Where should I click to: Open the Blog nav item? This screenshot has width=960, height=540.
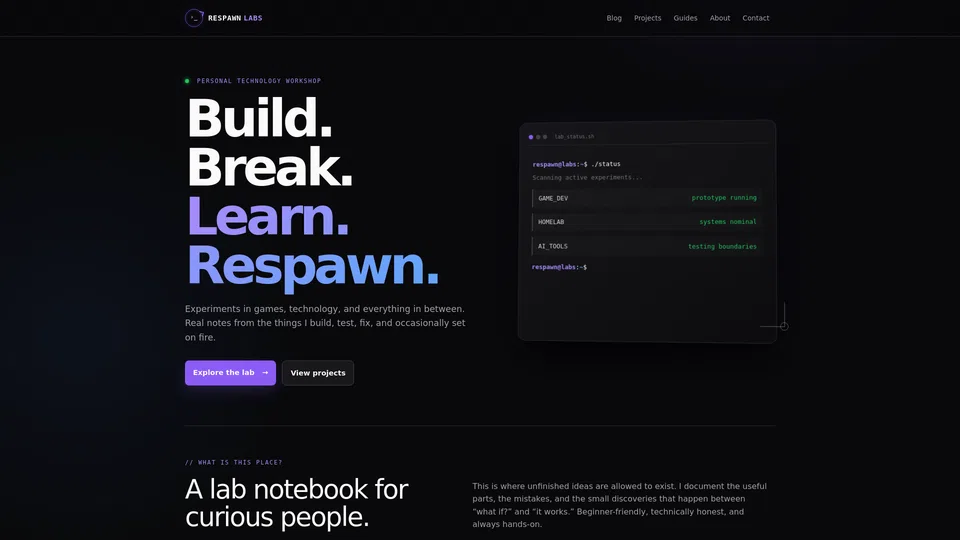click(614, 18)
